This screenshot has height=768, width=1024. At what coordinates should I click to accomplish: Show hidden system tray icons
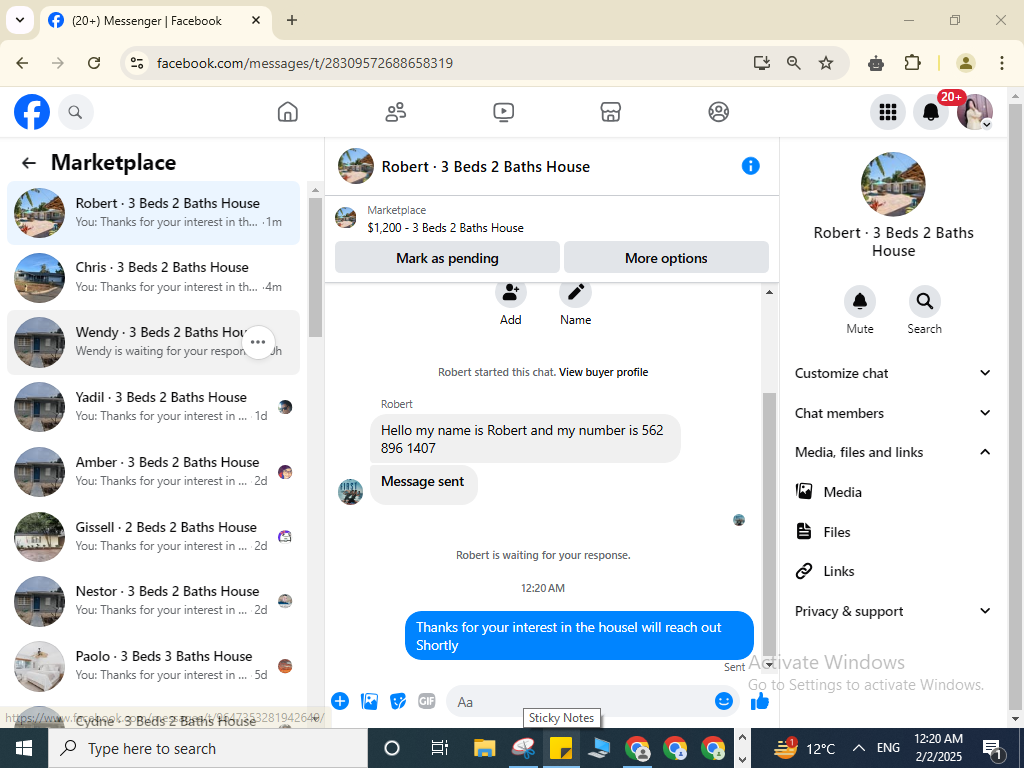[859, 748]
